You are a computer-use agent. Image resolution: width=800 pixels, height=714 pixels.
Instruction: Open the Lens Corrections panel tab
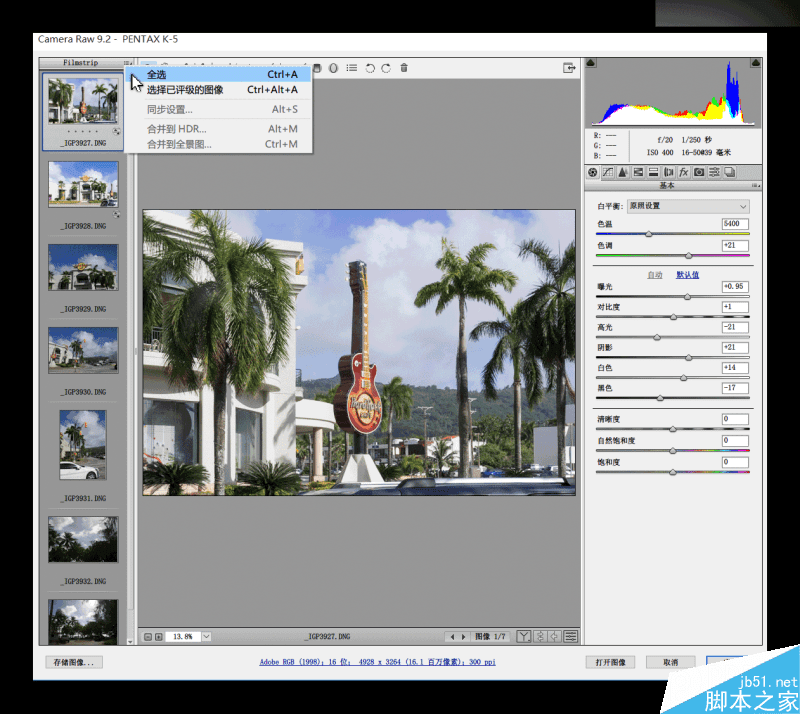[668, 173]
